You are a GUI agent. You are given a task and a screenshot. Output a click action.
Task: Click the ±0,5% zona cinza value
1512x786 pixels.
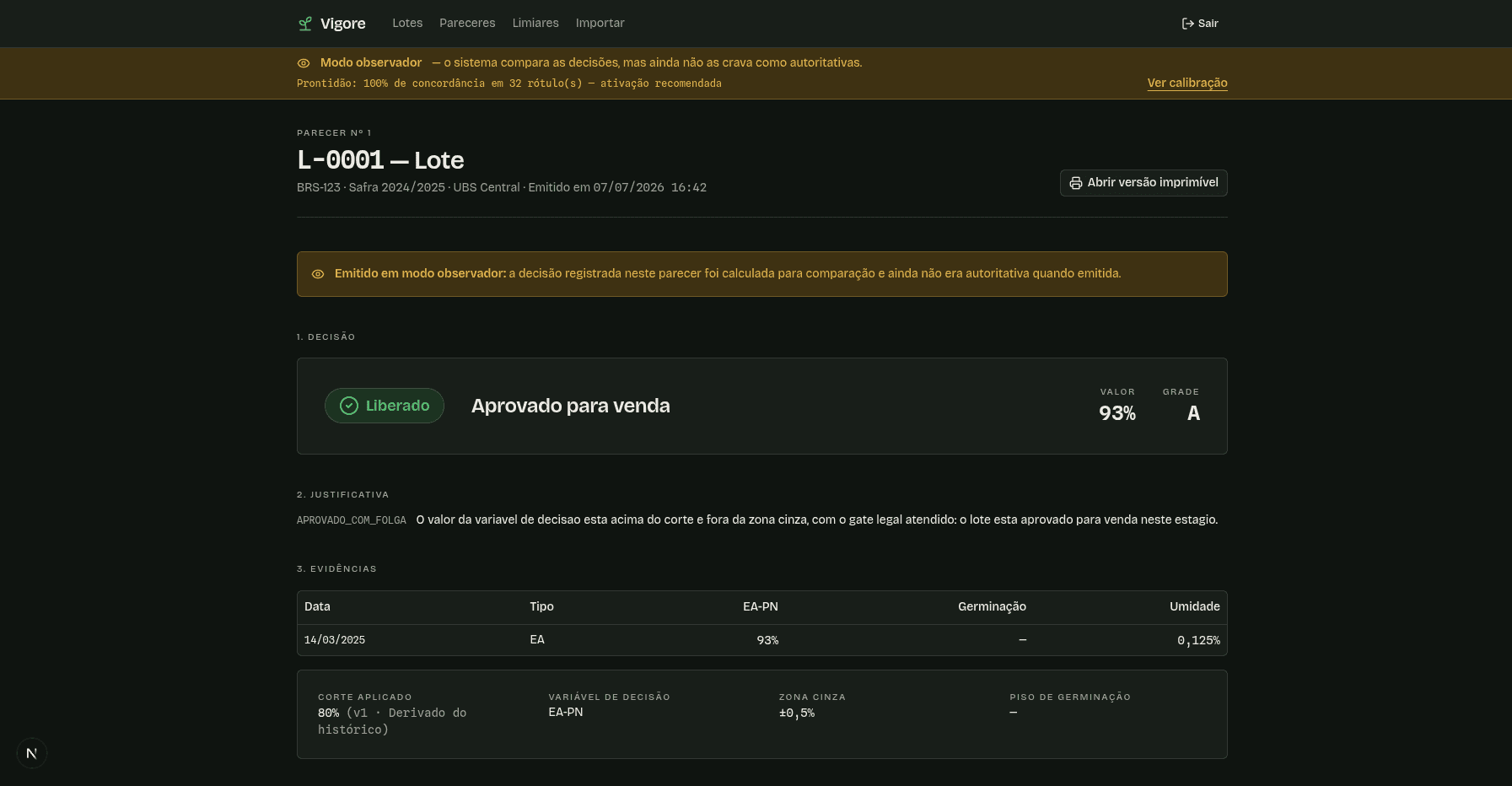(x=797, y=713)
